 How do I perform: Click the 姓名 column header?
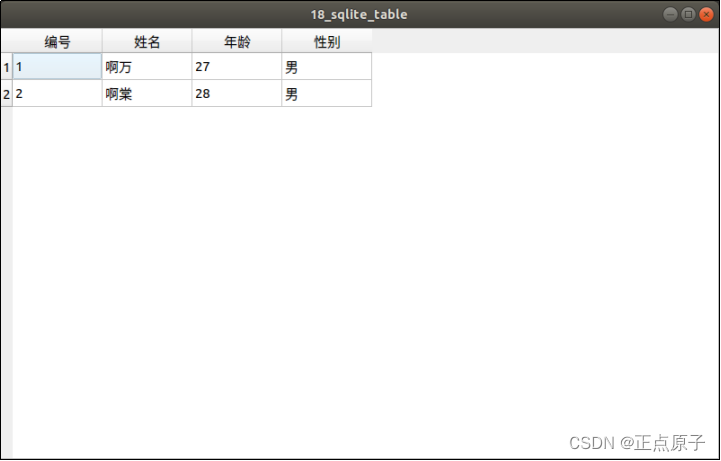[147, 42]
